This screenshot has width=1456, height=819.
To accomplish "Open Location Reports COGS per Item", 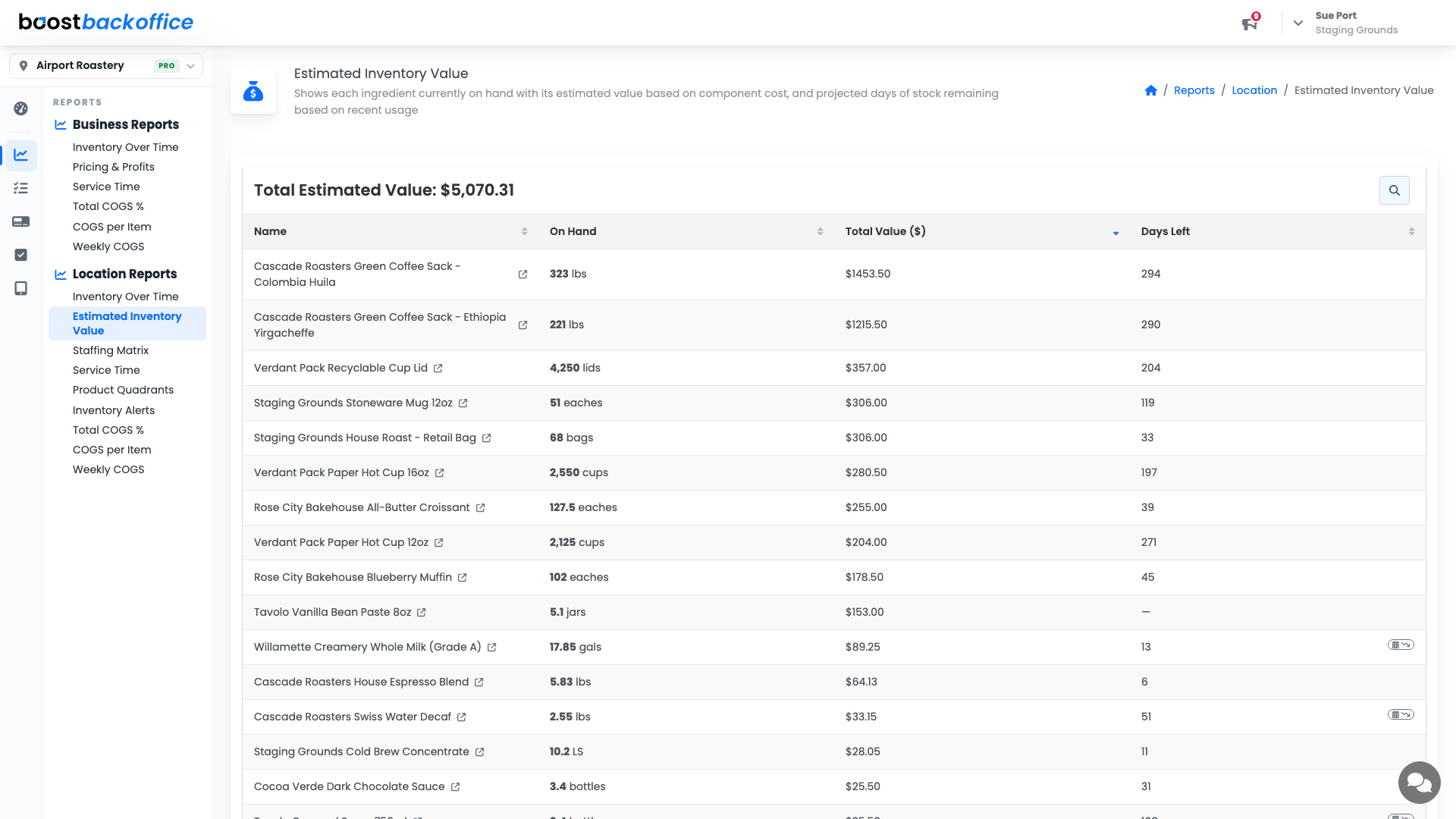I will click(112, 450).
